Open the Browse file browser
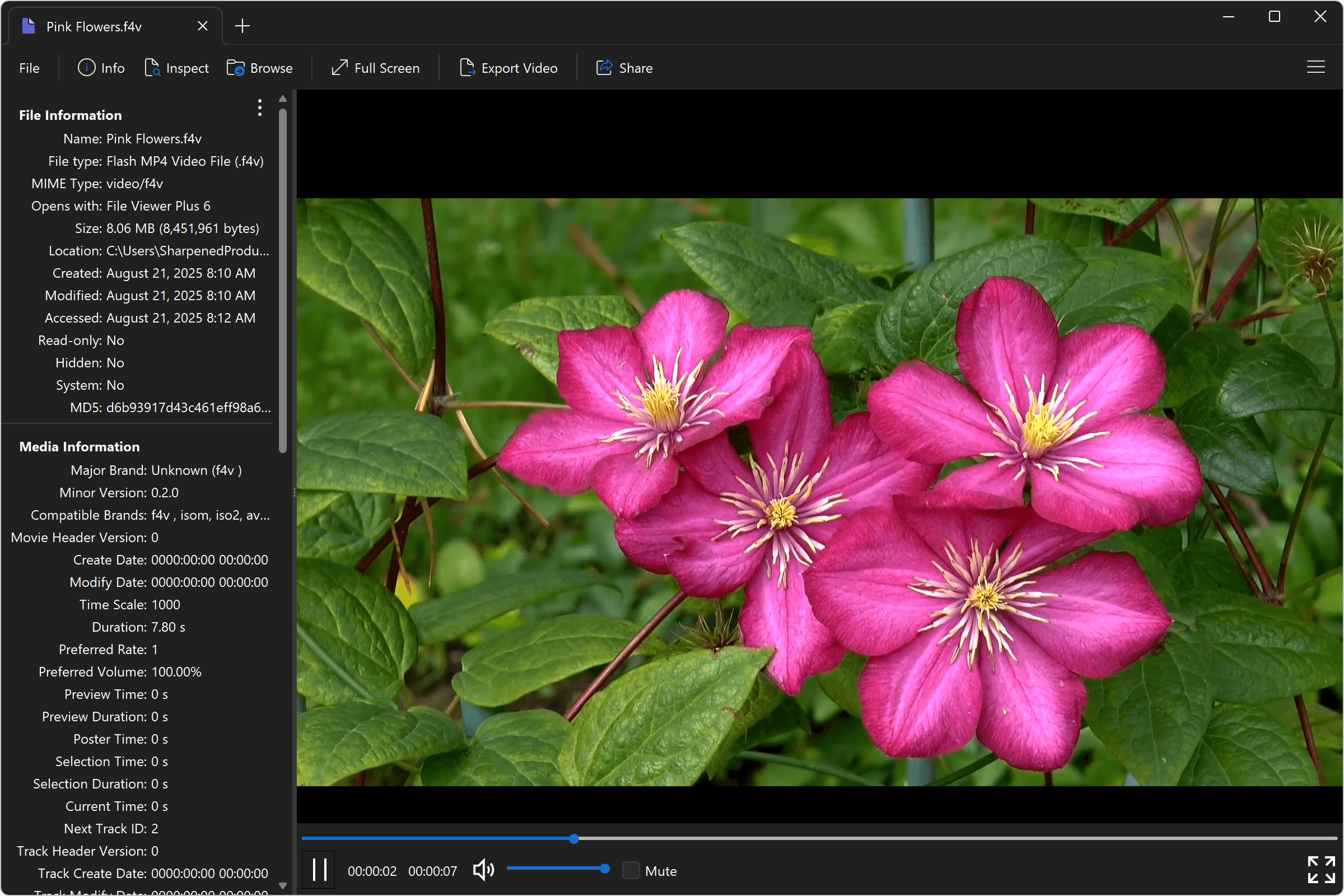 coord(260,67)
